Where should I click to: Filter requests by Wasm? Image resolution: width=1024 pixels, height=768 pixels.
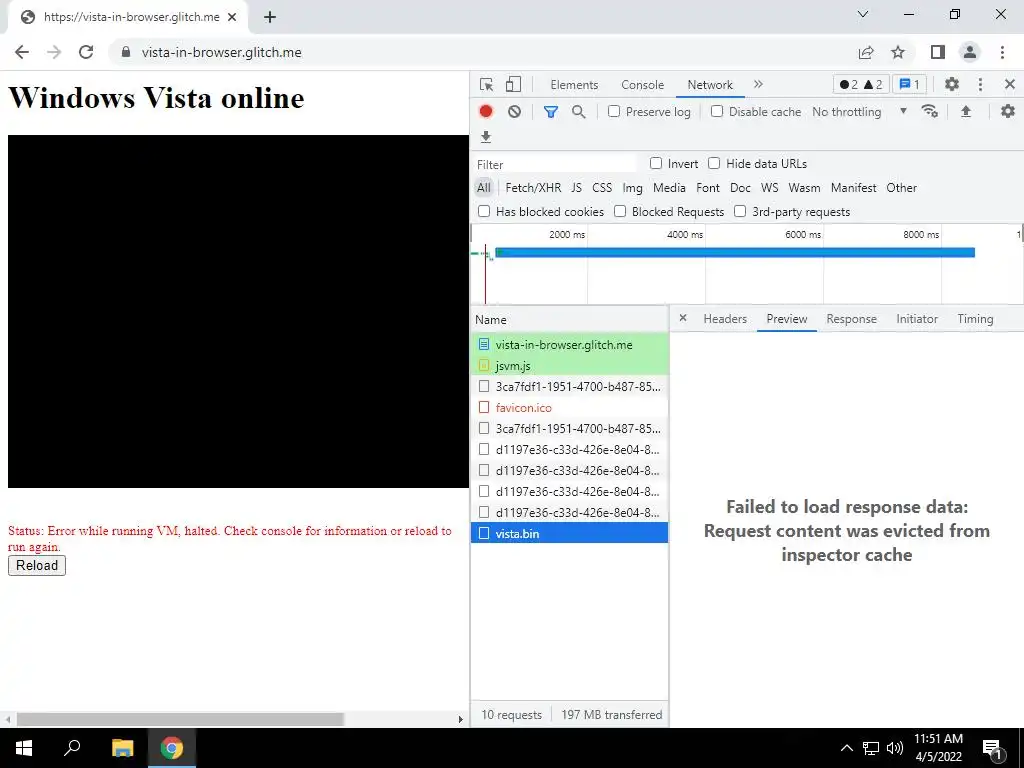(x=804, y=188)
